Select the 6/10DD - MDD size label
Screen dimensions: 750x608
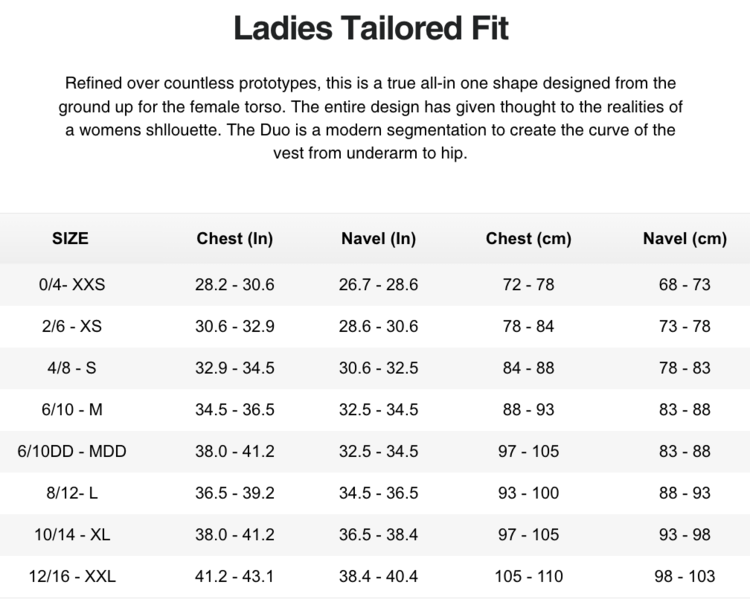[x=72, y=452]
